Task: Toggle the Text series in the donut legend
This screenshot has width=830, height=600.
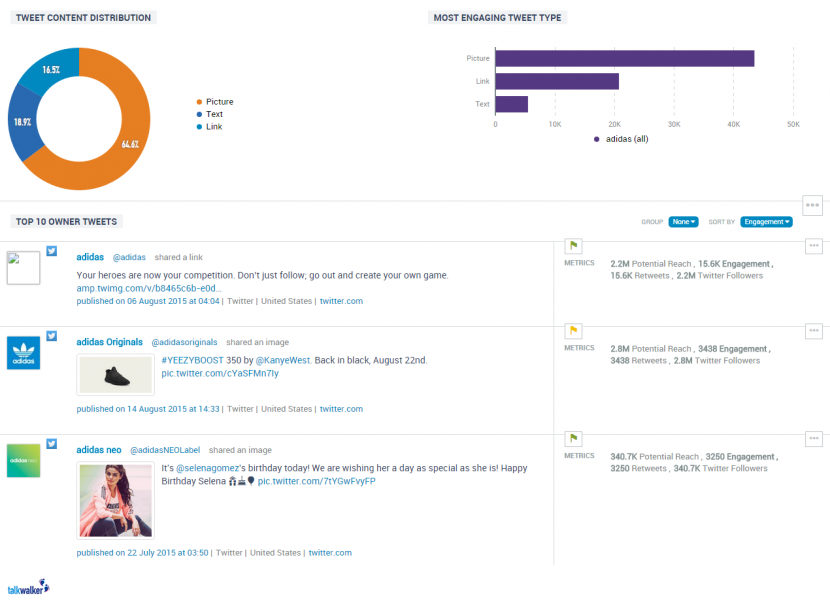Action: tap(210, 114)
